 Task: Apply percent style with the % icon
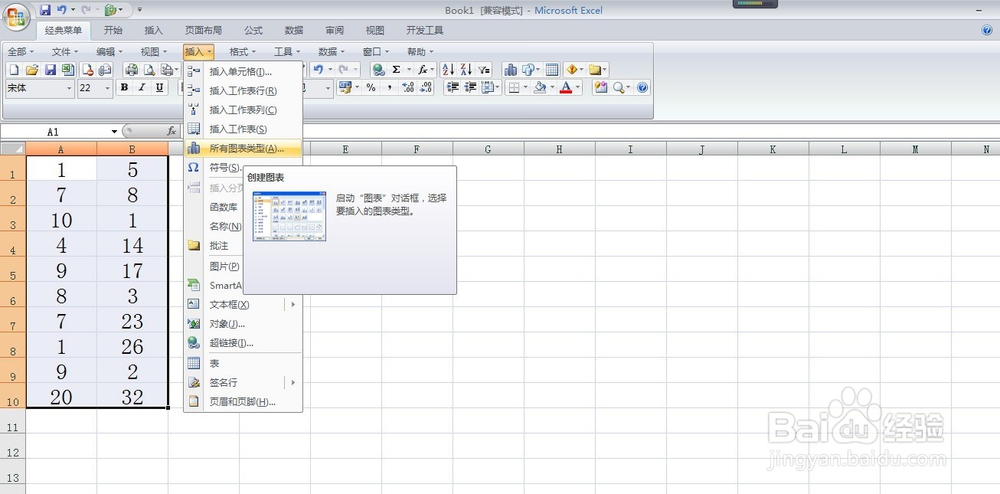tap(371, 88)
